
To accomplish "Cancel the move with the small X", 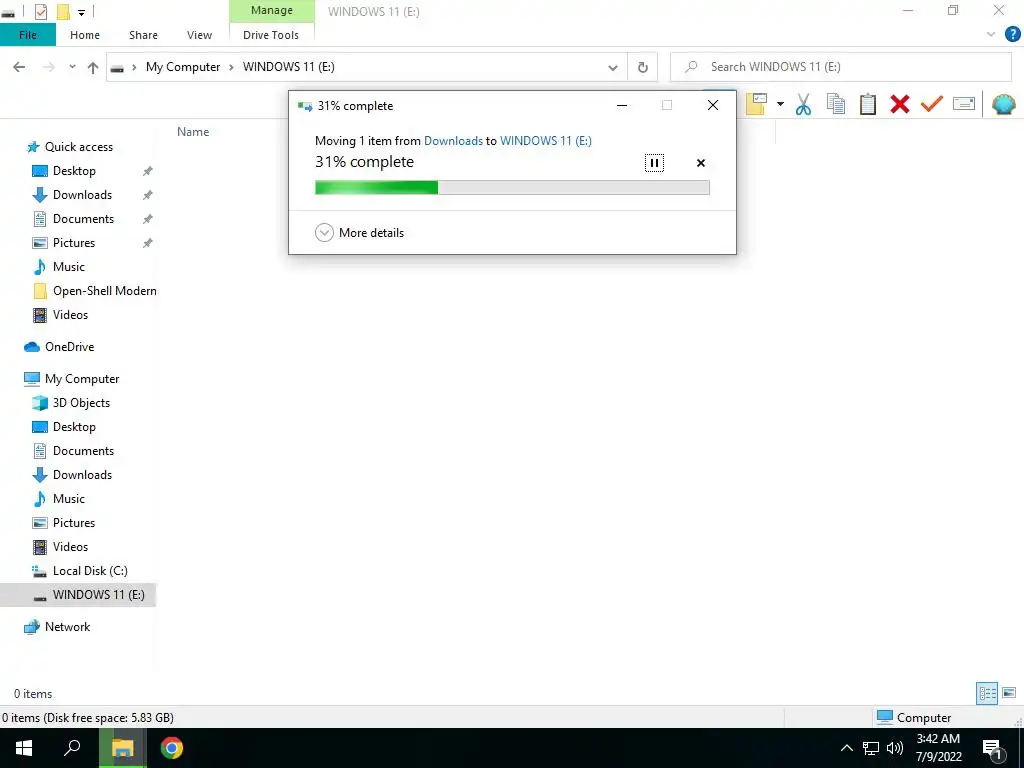I will point(701,163).
